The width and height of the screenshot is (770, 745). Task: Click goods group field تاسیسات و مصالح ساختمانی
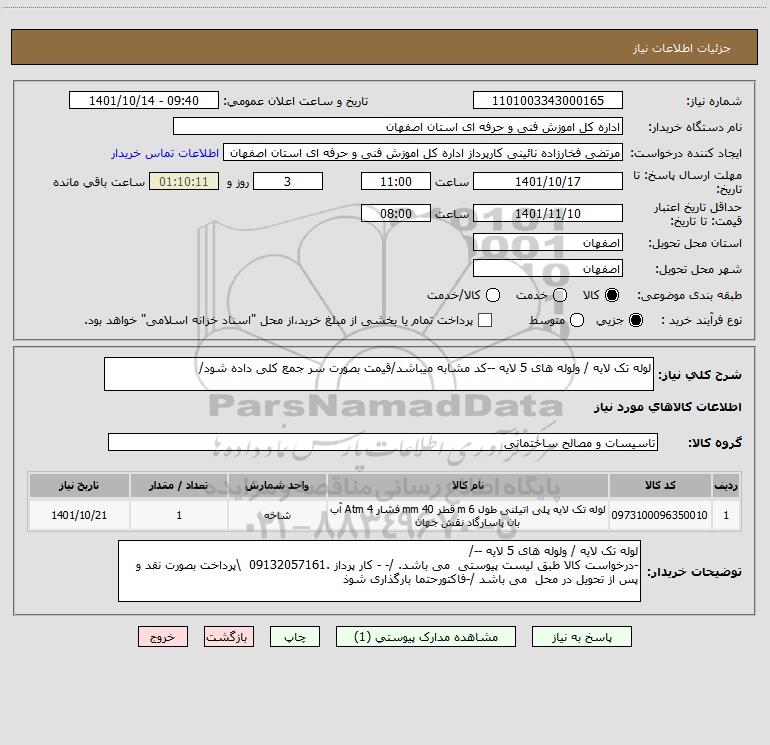383,442
